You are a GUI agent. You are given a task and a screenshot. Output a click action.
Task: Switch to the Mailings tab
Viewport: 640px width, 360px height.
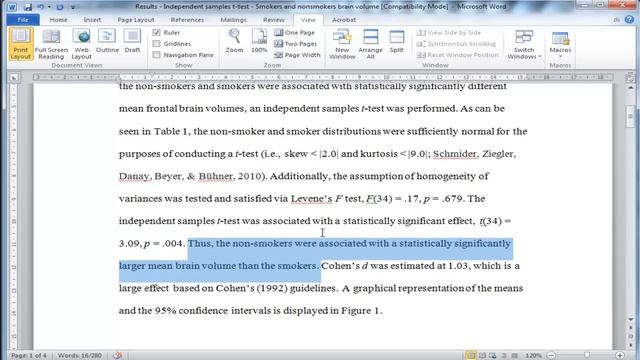[233, 20]
